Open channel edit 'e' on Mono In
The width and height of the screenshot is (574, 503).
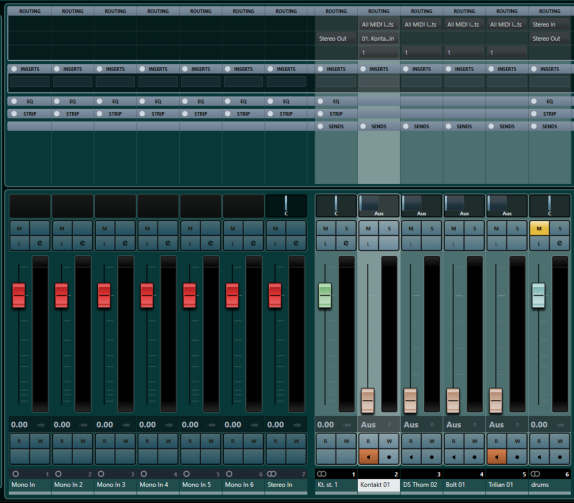pyautogui.click(x=40, y=243)
